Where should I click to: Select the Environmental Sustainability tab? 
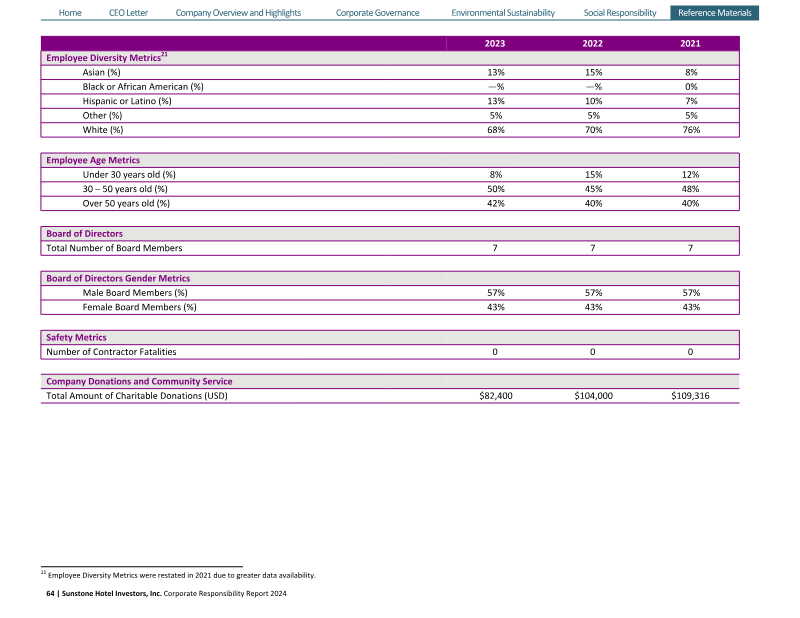502,13
